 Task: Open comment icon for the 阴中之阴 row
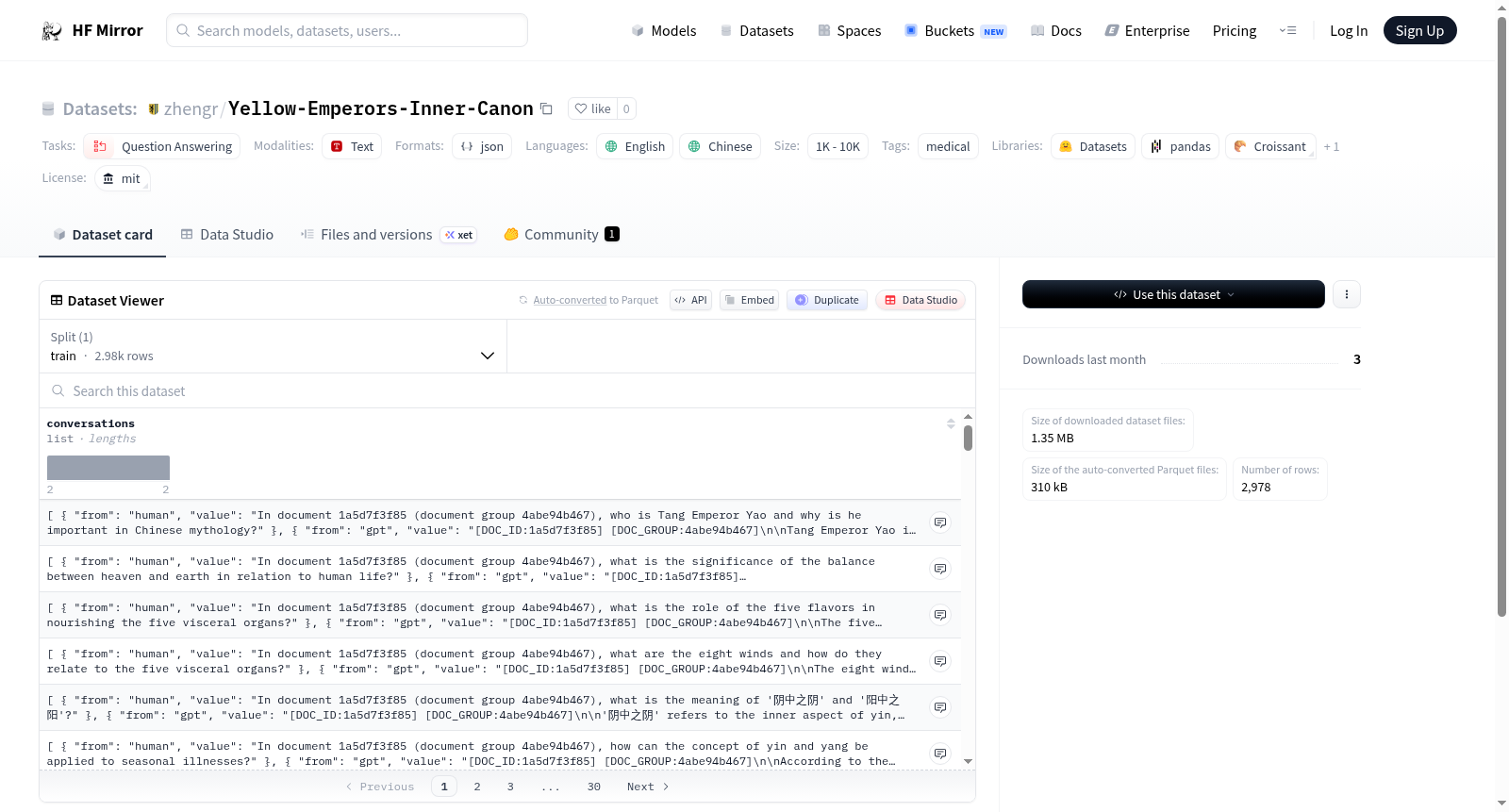[x=939, y=707]
